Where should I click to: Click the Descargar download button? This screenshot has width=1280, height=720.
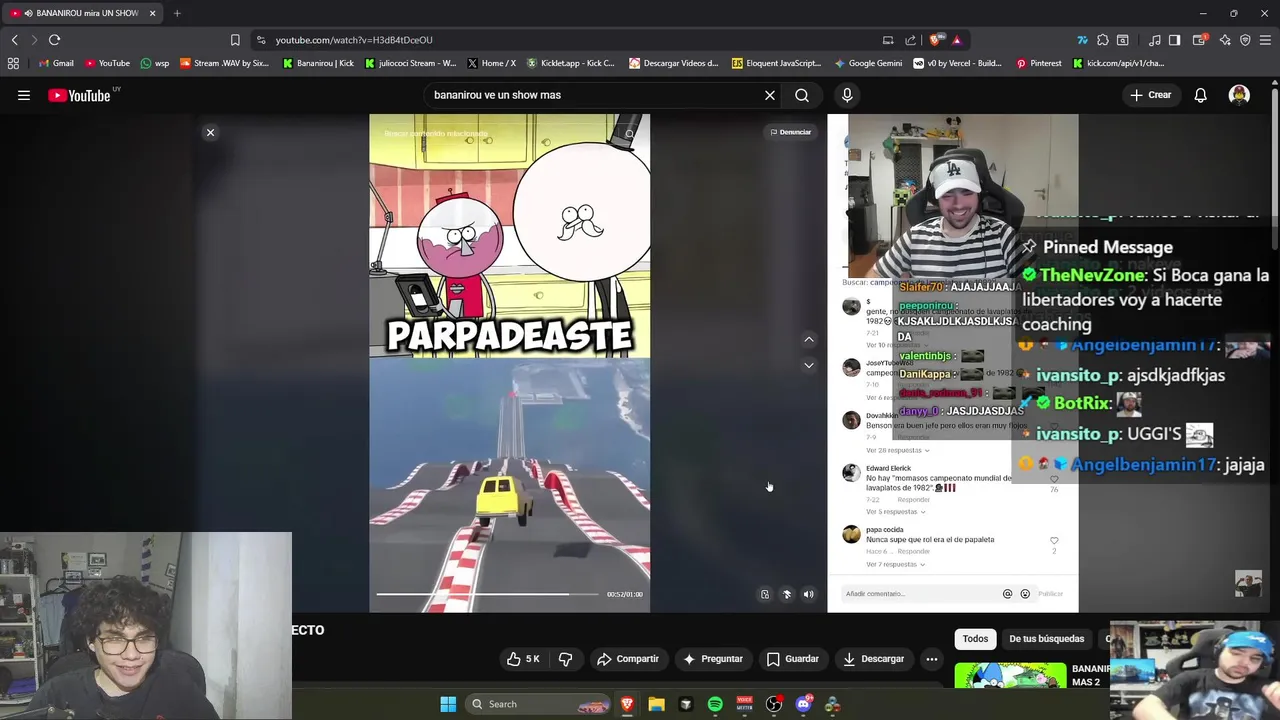click(x=873, y=659)
